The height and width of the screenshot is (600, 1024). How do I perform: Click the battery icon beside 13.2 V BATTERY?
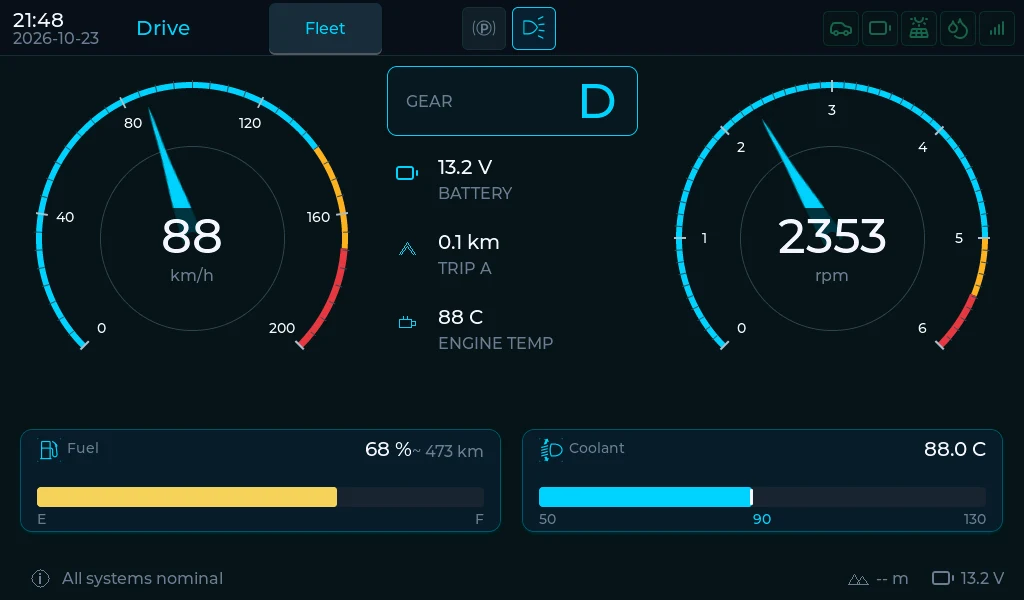[407, 173]
